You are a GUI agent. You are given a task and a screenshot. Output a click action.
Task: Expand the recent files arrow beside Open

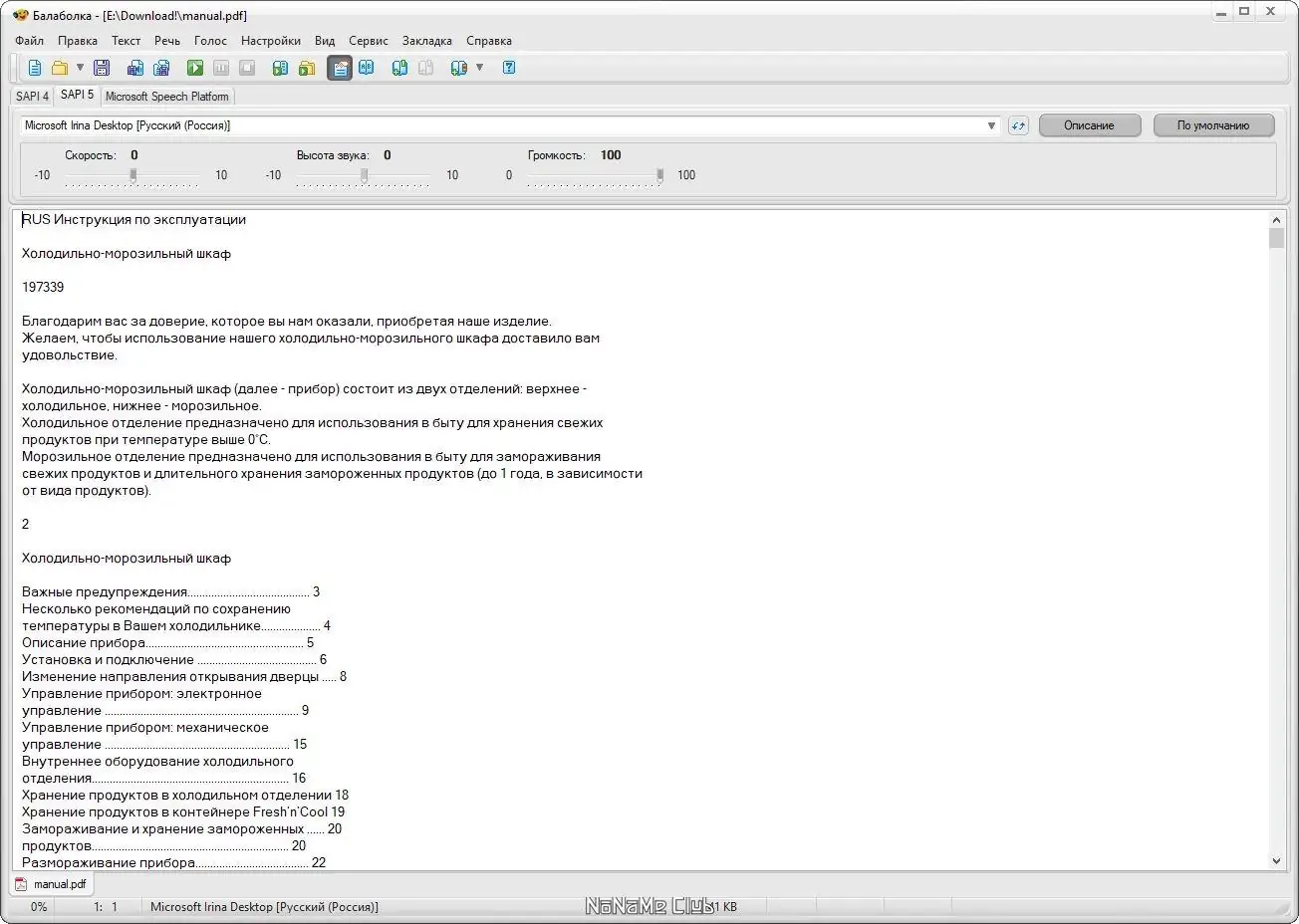point(80,68)
